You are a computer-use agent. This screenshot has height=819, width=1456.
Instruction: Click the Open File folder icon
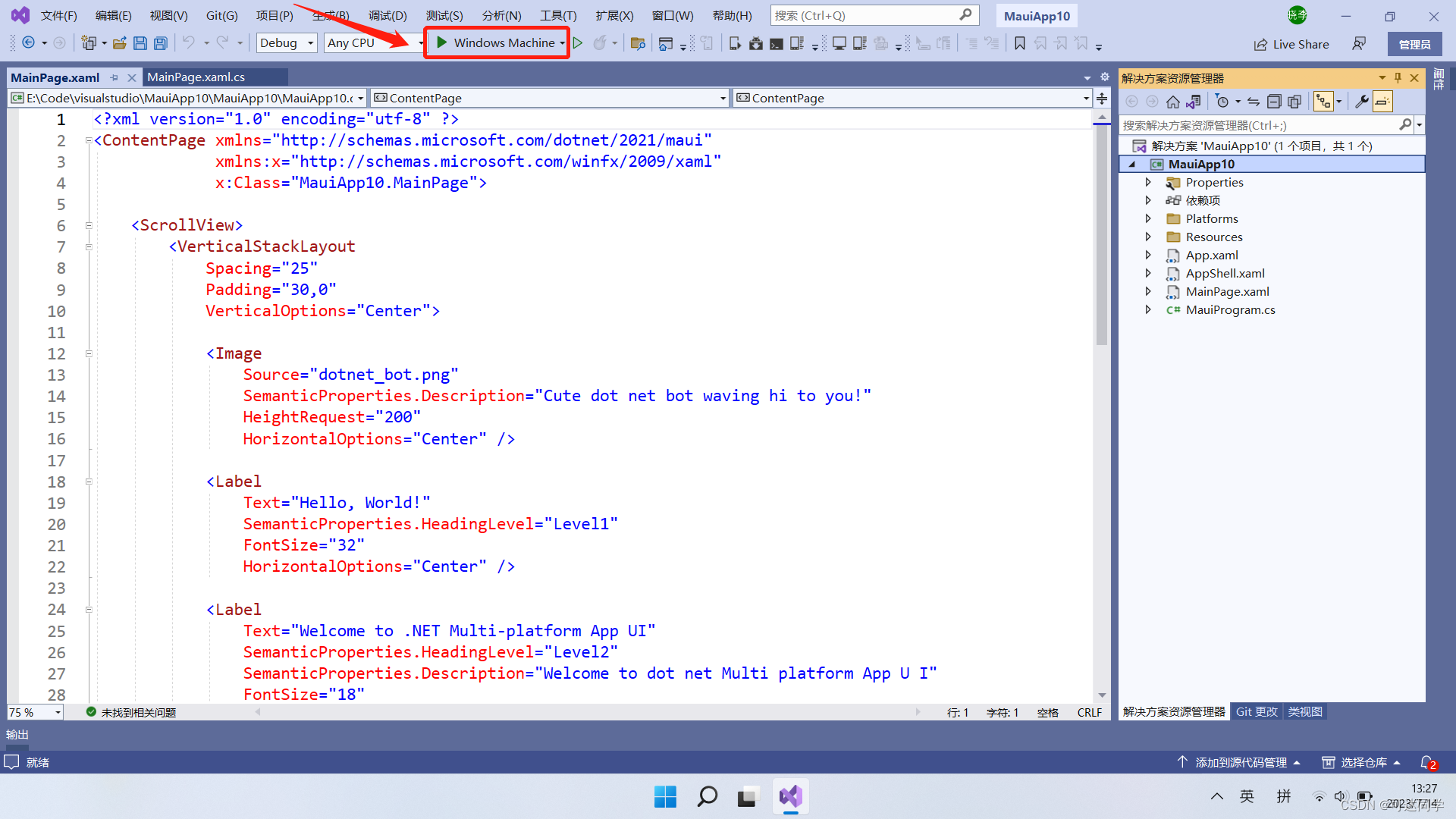pyautogui.click(x=119, y=43)
